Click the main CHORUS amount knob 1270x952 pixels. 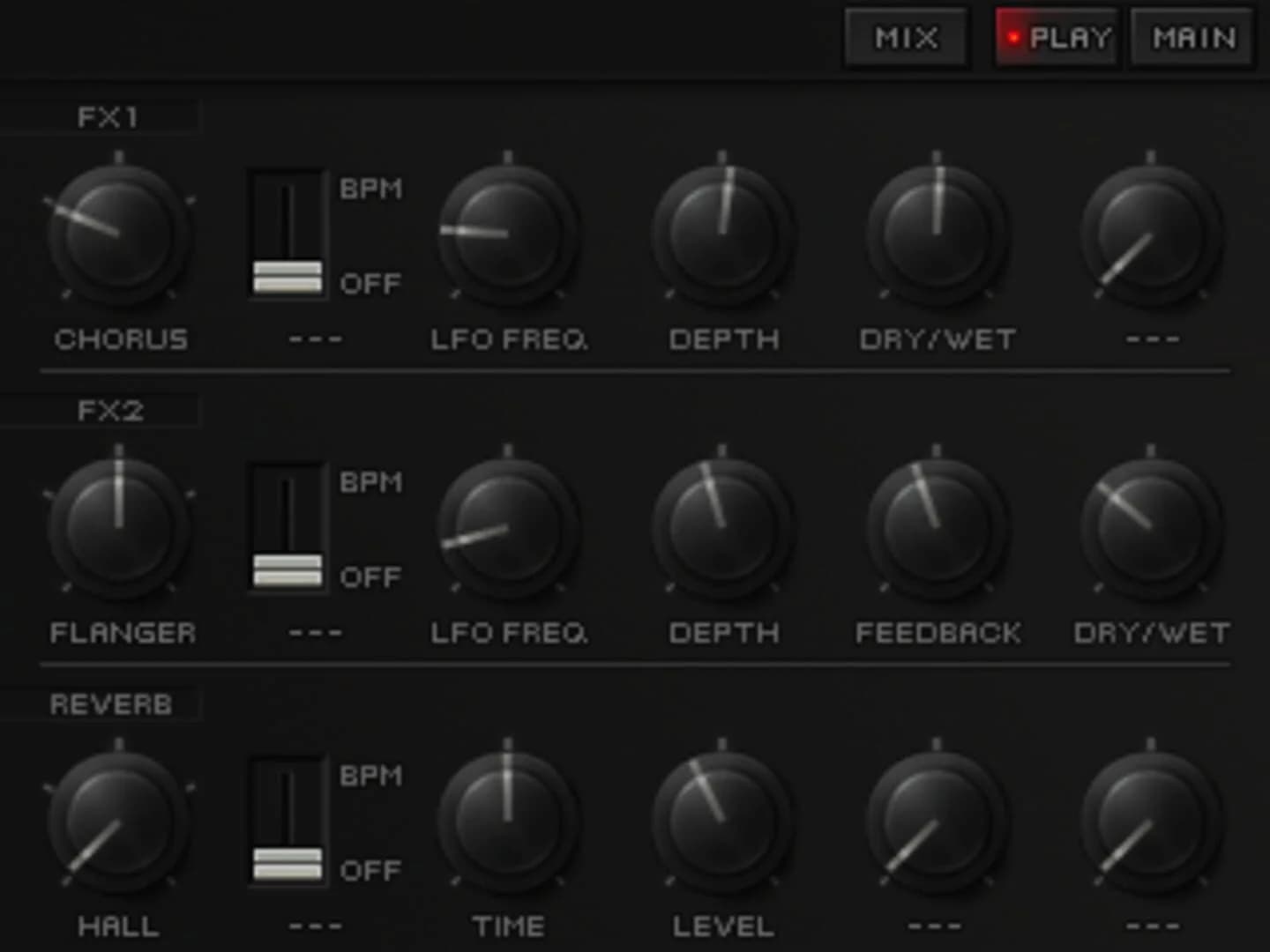coord(121,234)
